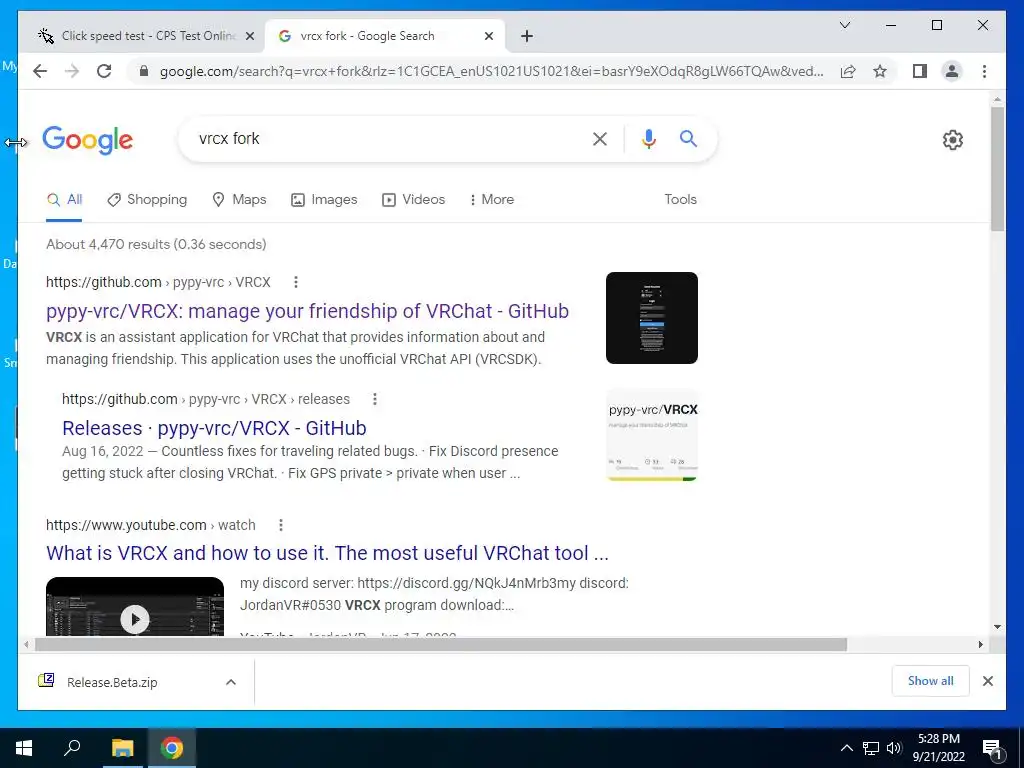
Task: Open volume control in tray
Action: click(x=894, y=748)
